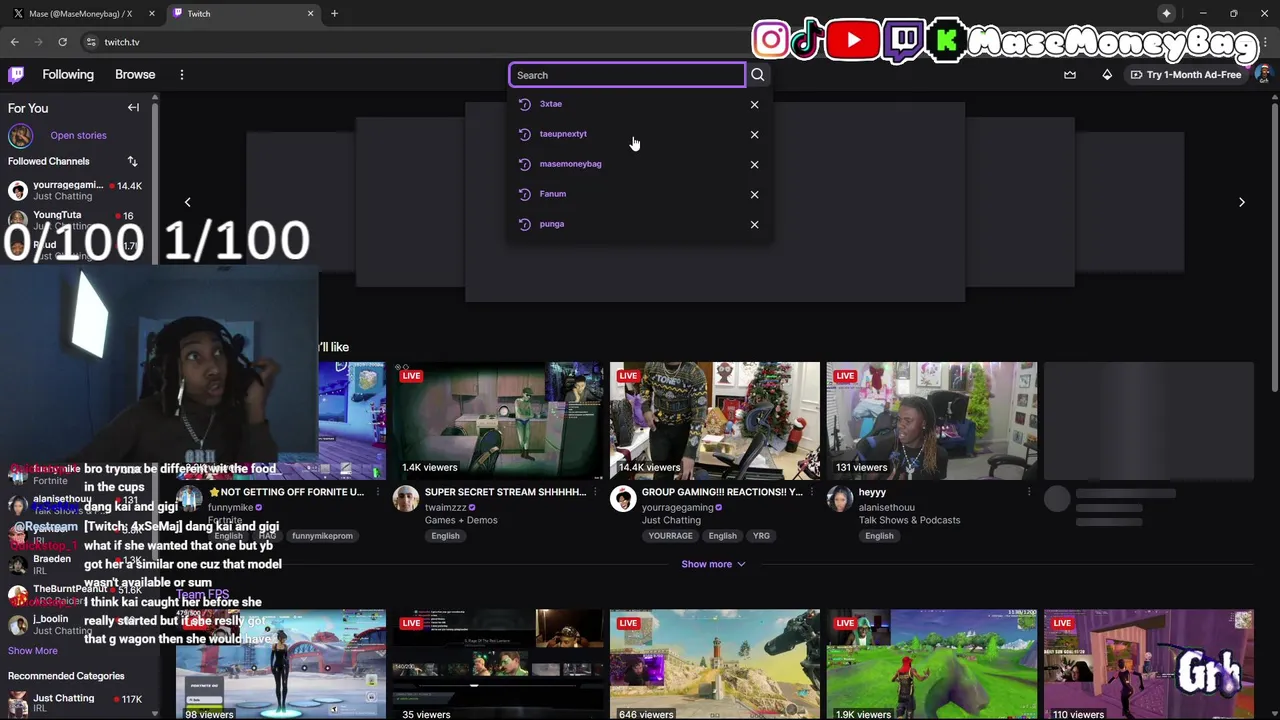Open alanisethouu channel avatar
The height and width of the screenshot is (720, 1280).
pyautogui.click(x=840, y=499)
